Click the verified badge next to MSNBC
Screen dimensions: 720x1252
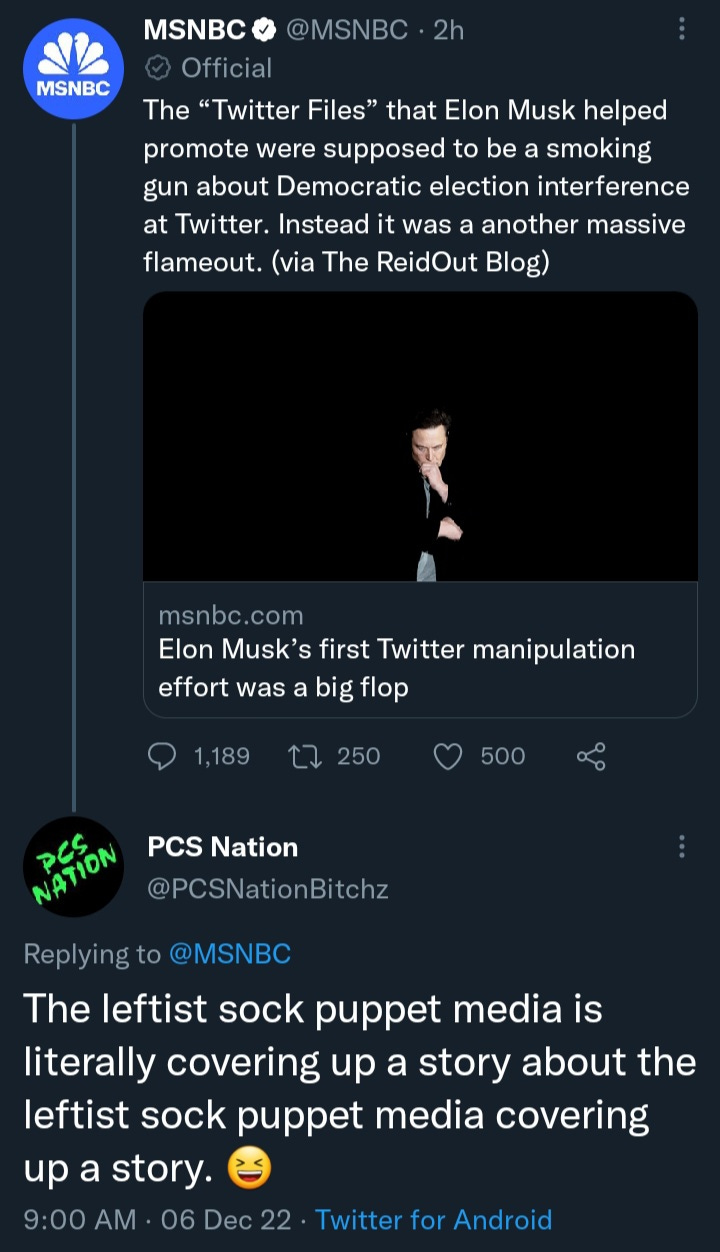(x=258, y=30)
